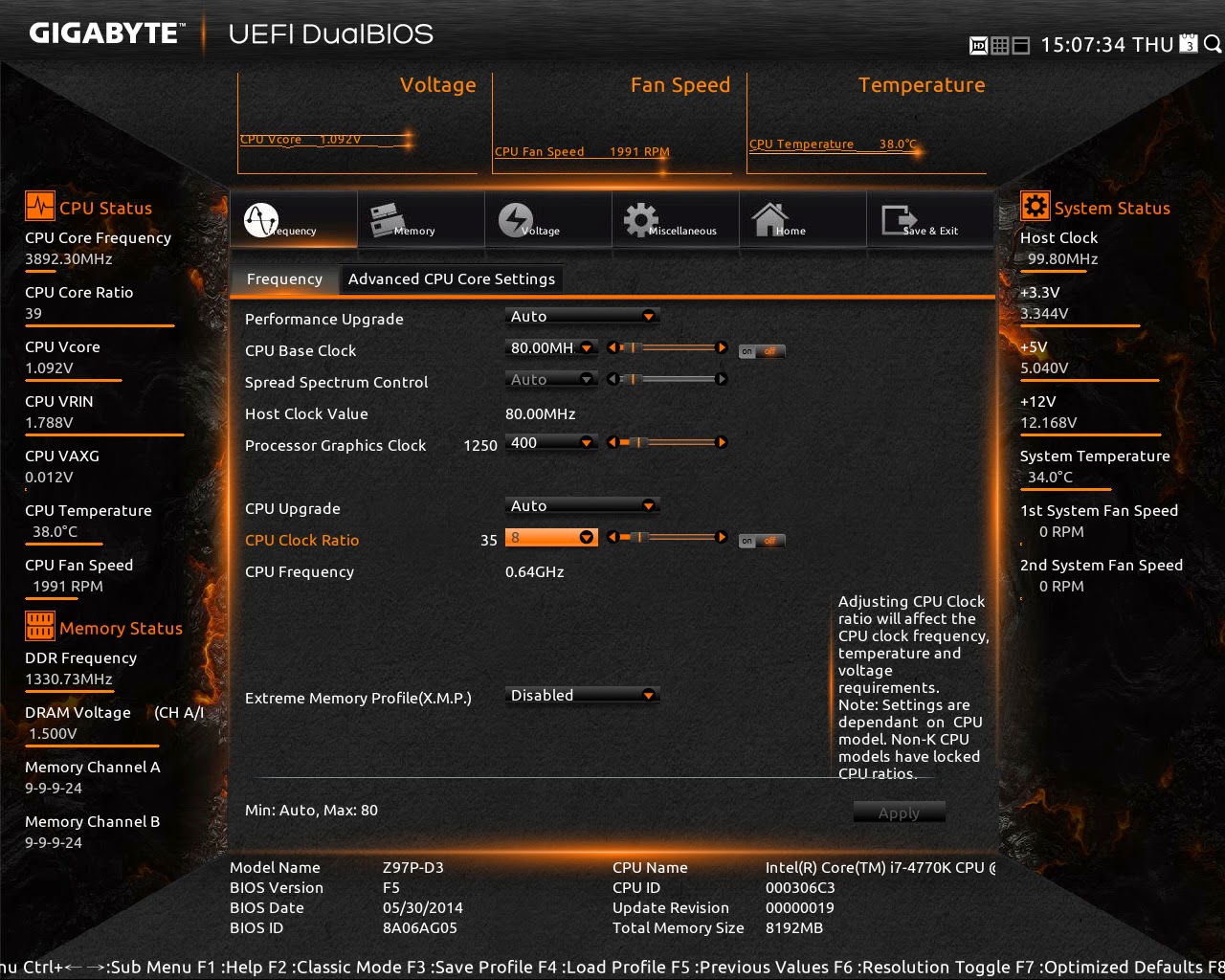Click the Apply button
1225x980 pixels.
coord(899,813)
